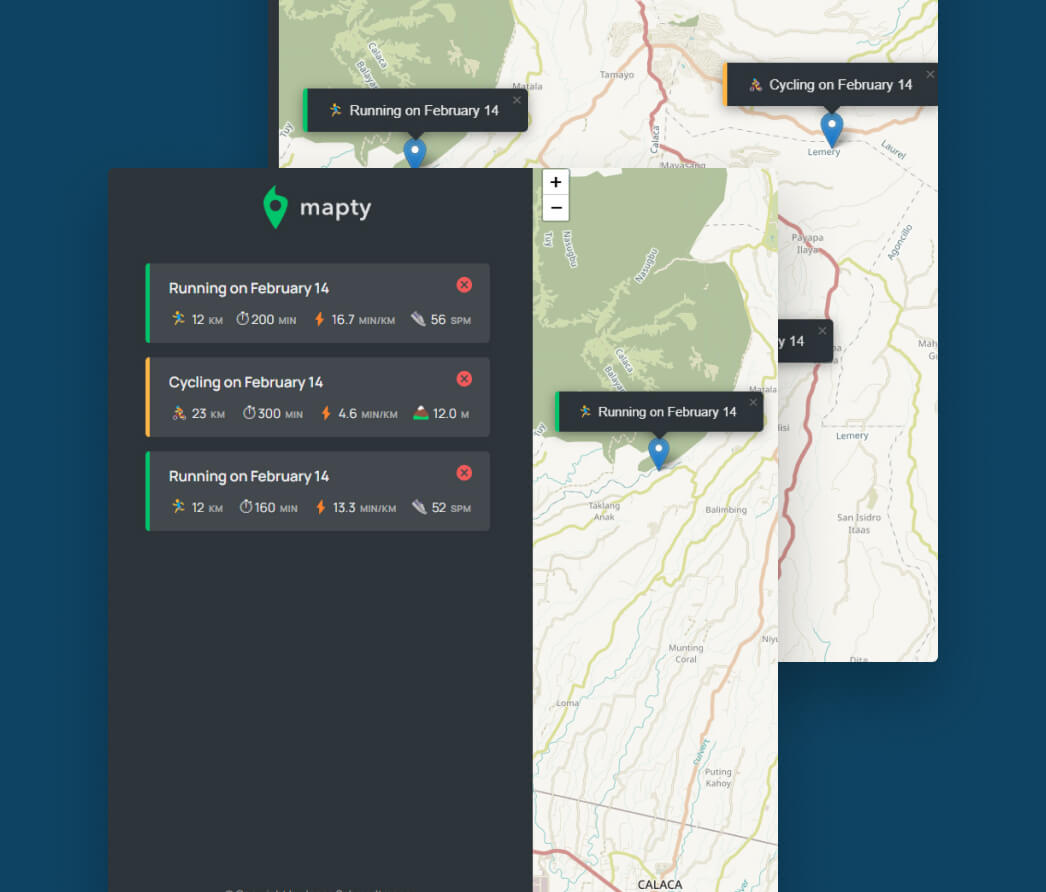The width and height of the screenshot is (1046, 892).
Task: Click the 'Payapa Ilaya' map label
Action: (807, 244)
